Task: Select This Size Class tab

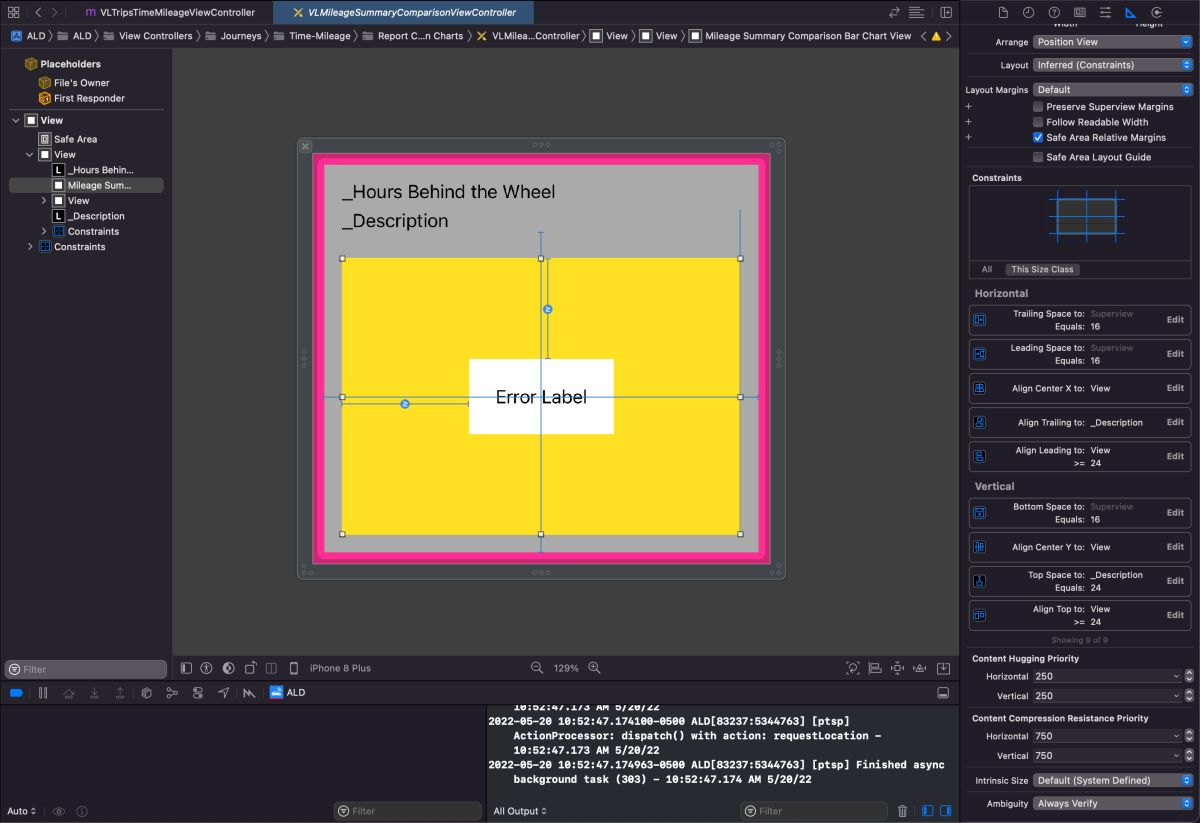Action: pyautogui.click(x=1042, y=269)
